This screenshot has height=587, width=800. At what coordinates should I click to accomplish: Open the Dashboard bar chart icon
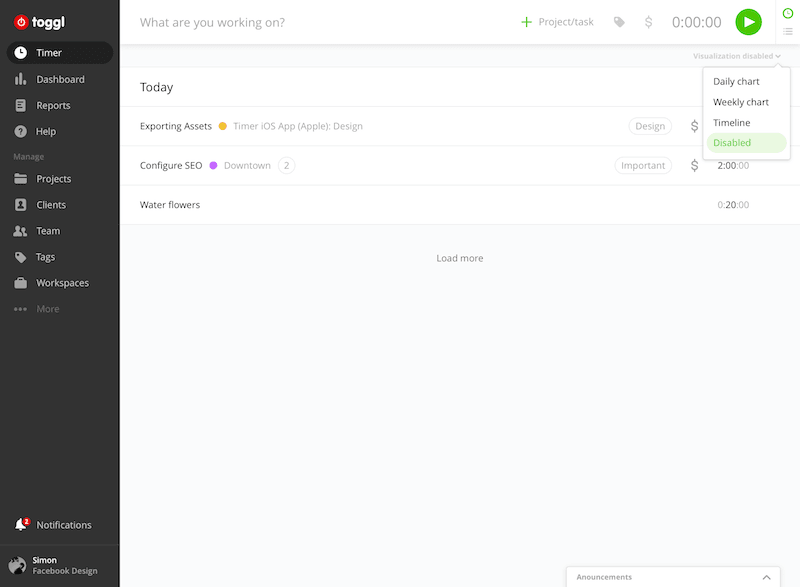(x=20, y=79)
